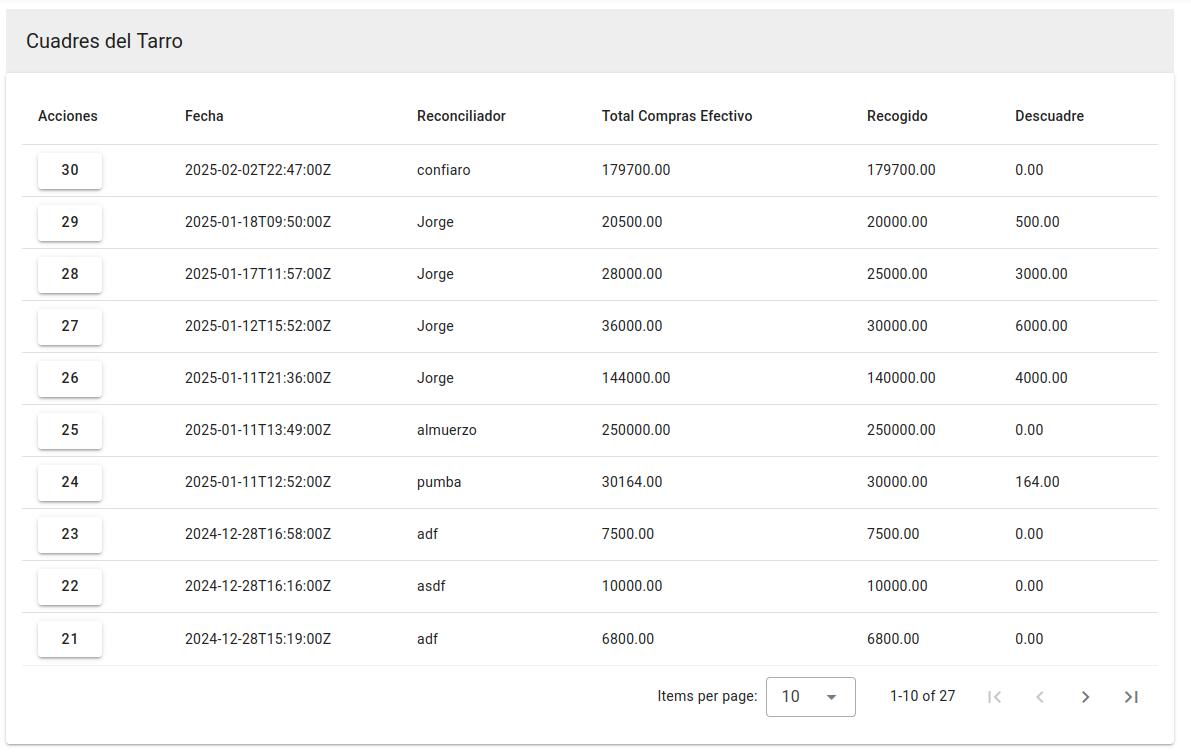Open record number 29
This screenshot has width=1191, height=753.
click(x=70, y=223)
